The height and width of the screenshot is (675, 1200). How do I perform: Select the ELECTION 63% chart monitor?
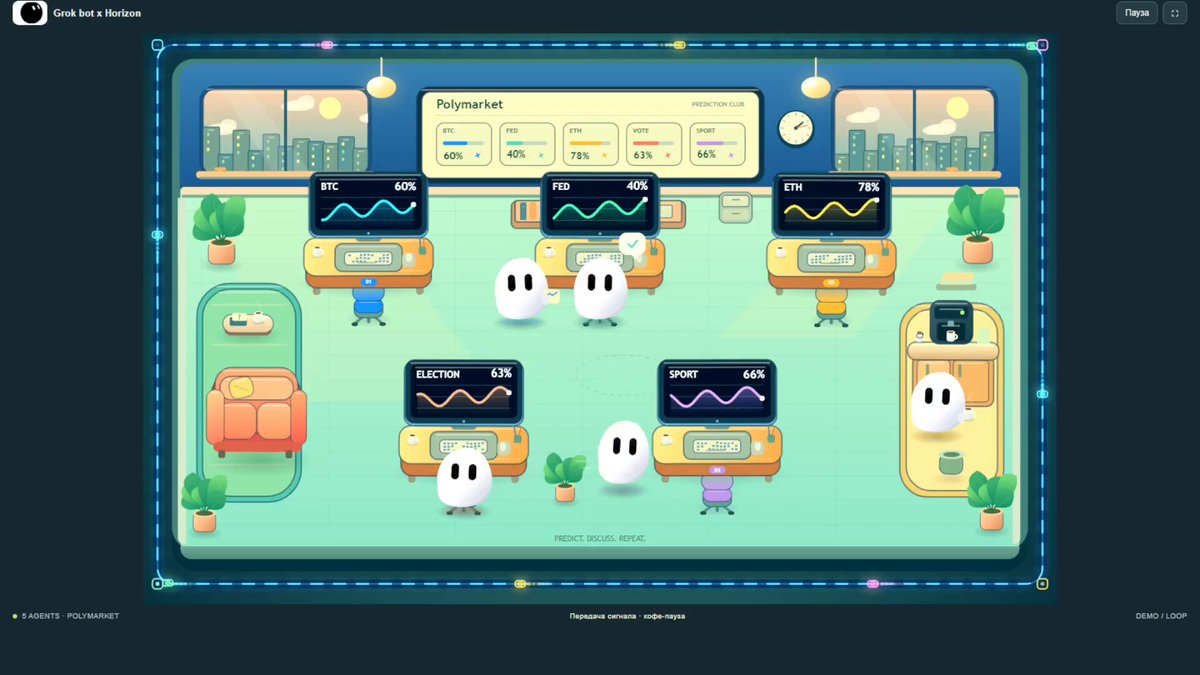click(464, 392)
